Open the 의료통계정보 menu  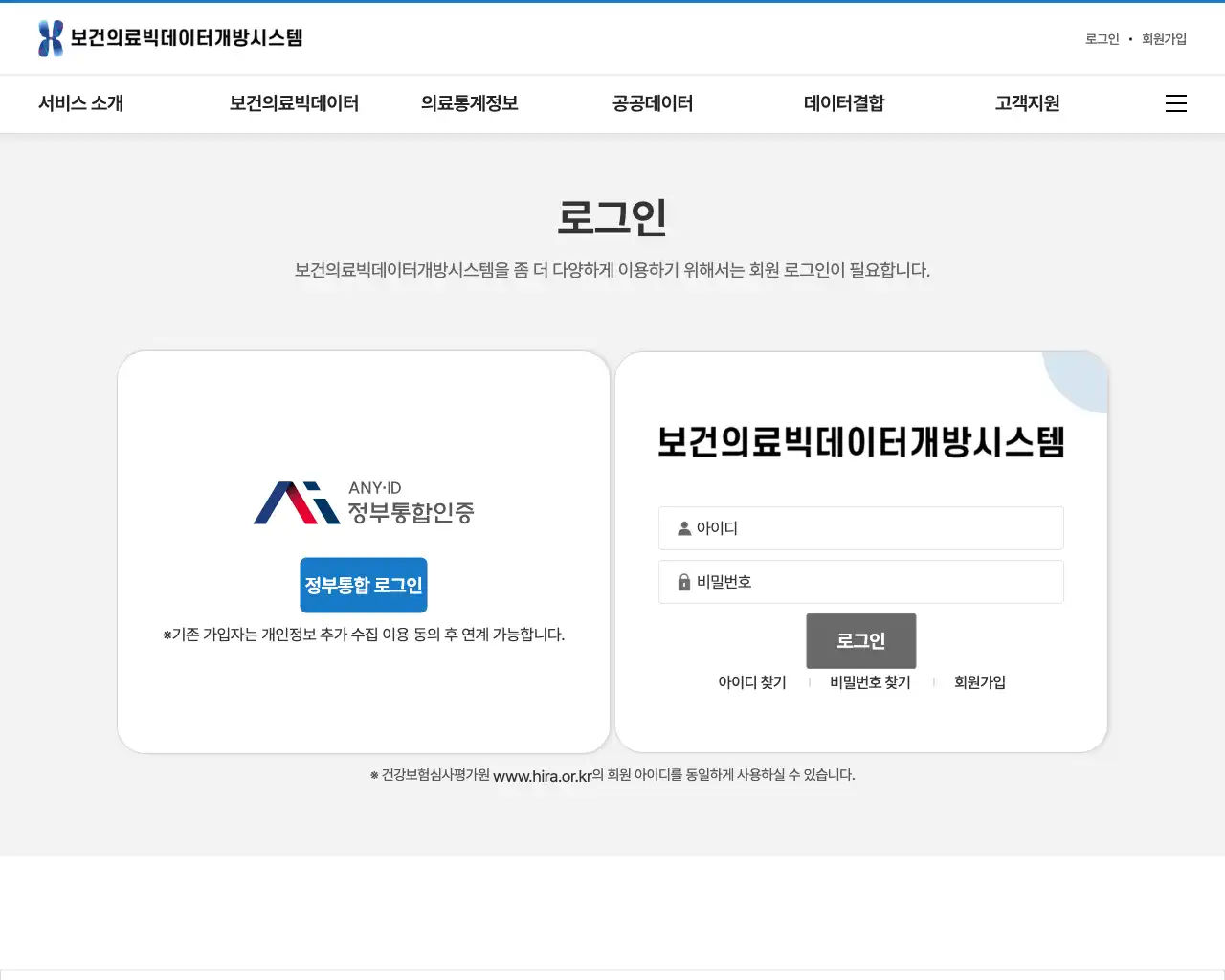pos(470,103)
